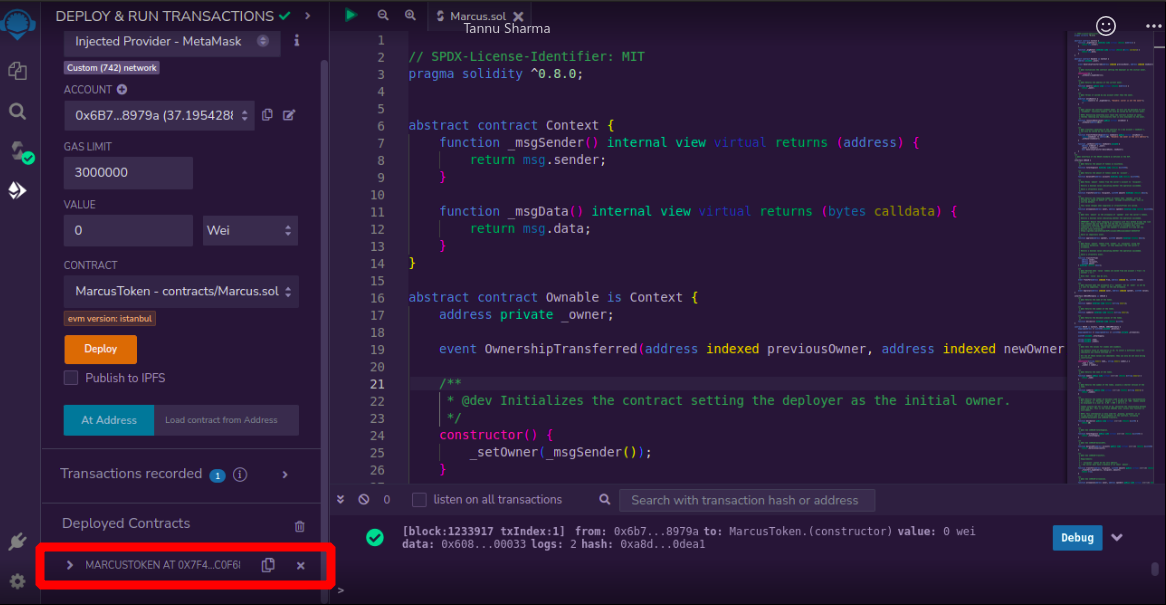This screenshot has height=605, width=1166.
Task: Click the At Address button
Action: point(109,420)
